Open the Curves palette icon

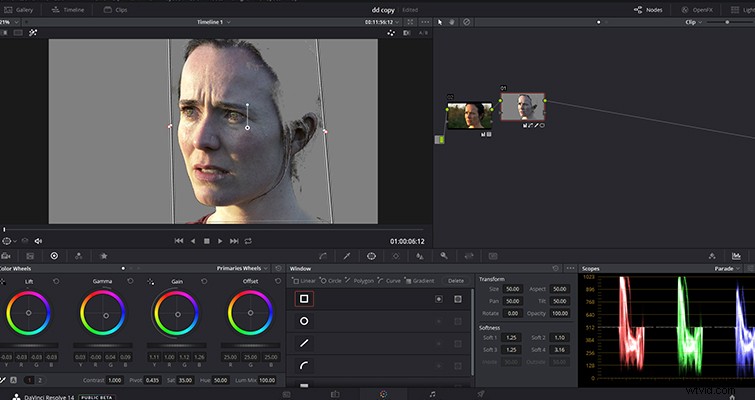[323, 256]
